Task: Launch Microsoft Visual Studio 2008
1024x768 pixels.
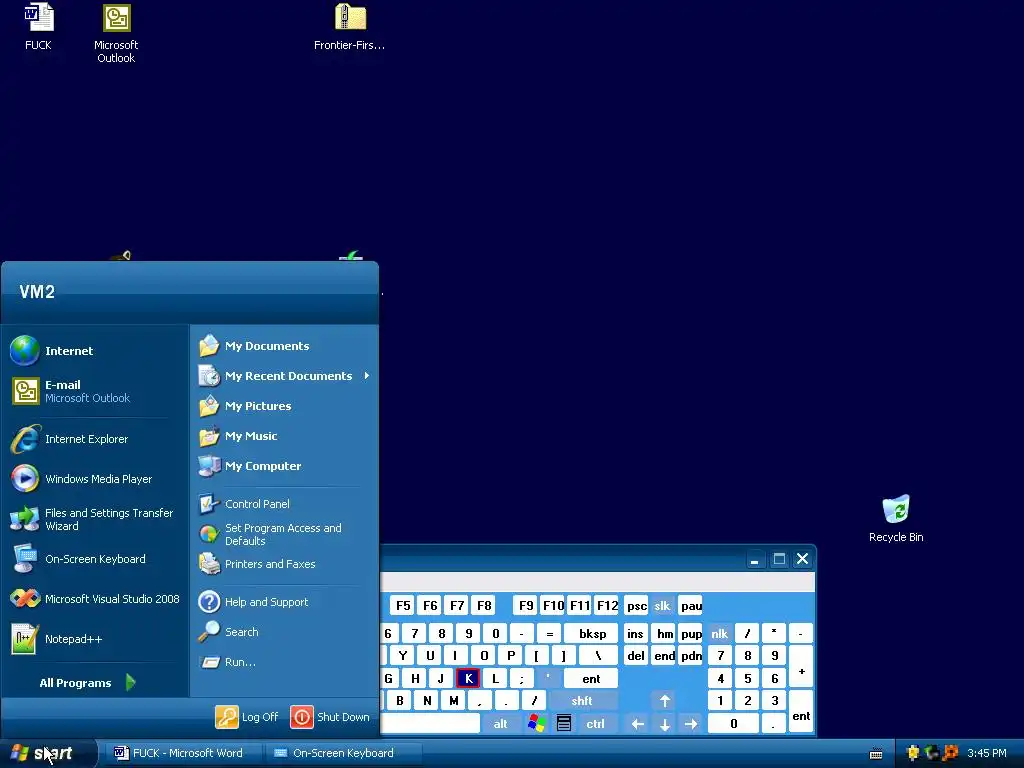Action: click(95, 599)
